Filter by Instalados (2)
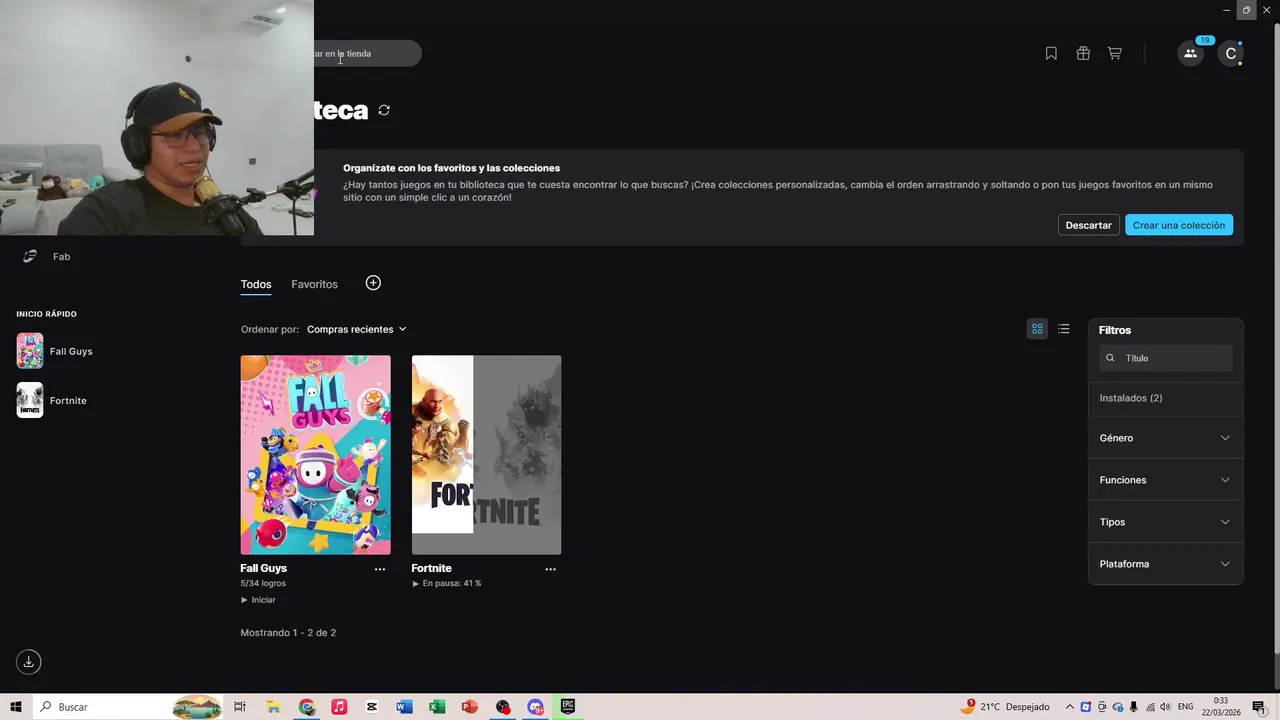The image size is (1280, 720). 1131,398
